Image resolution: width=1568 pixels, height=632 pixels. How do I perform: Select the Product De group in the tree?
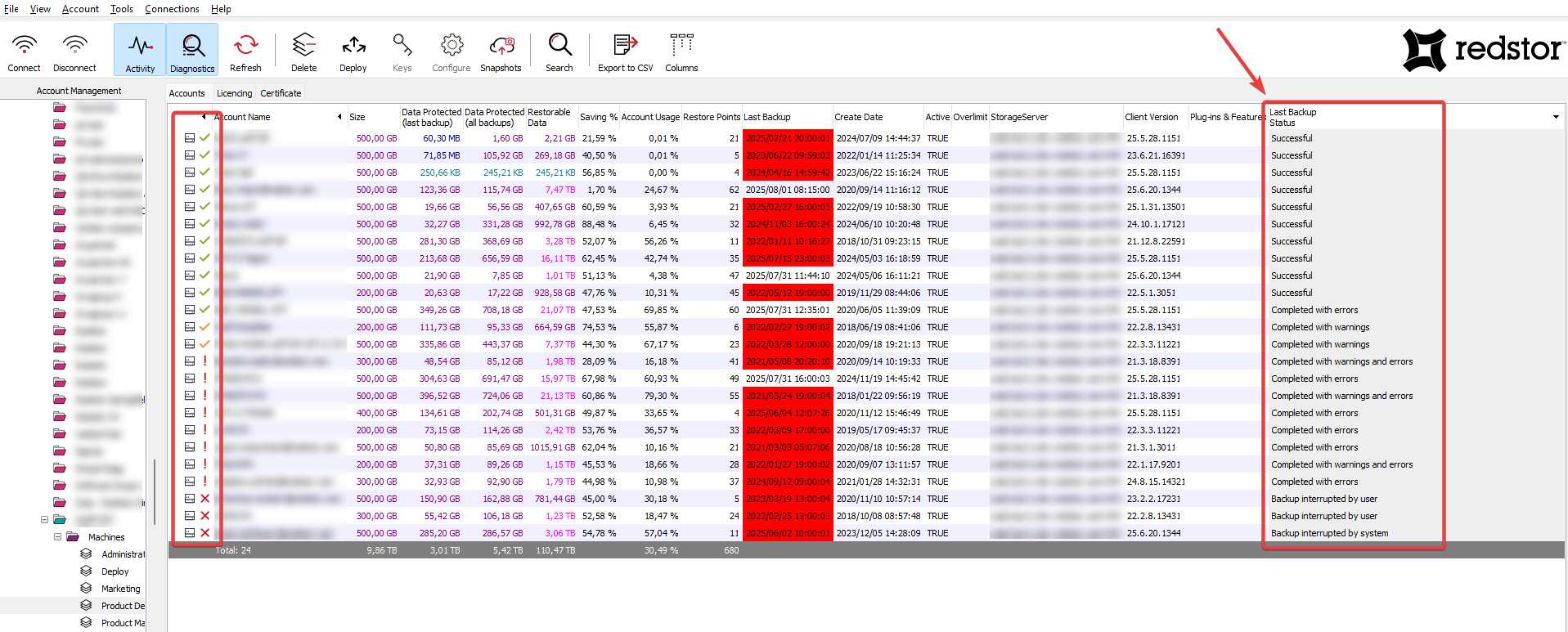(123, 606)
